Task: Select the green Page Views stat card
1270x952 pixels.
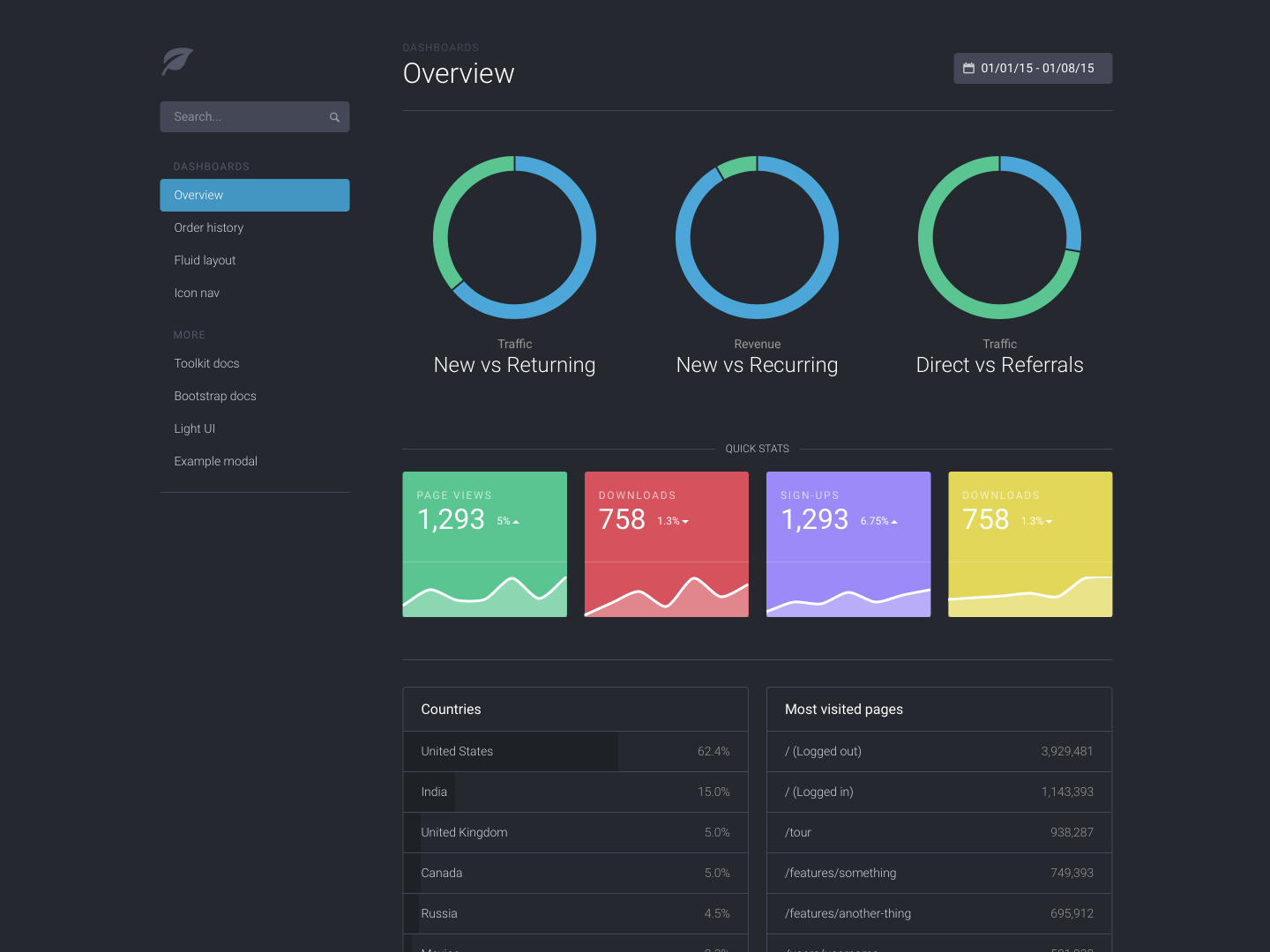Action: [x=484, y=544]
